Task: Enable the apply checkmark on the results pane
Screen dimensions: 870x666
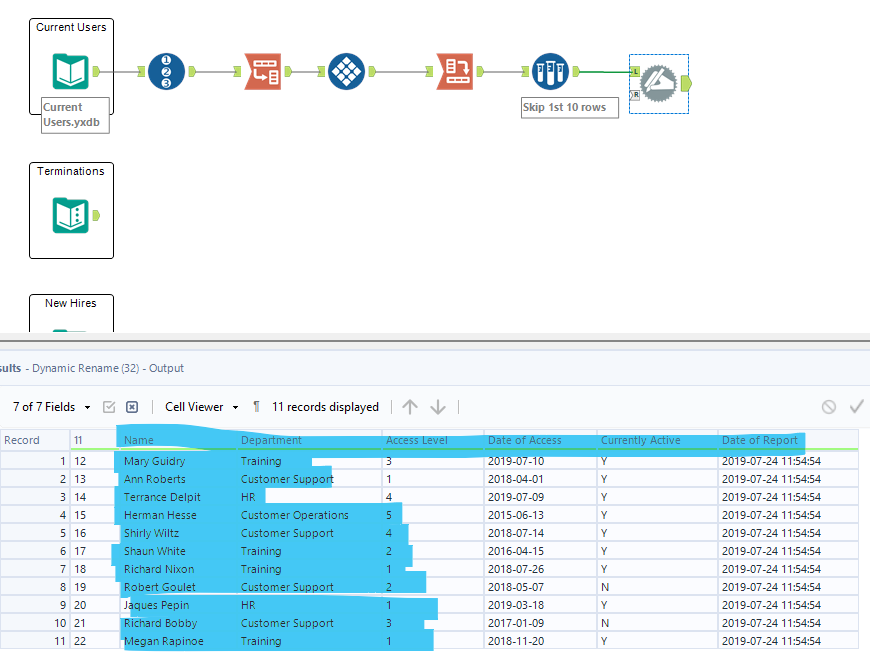Action: pyautogui.click(x=856, y=407)
